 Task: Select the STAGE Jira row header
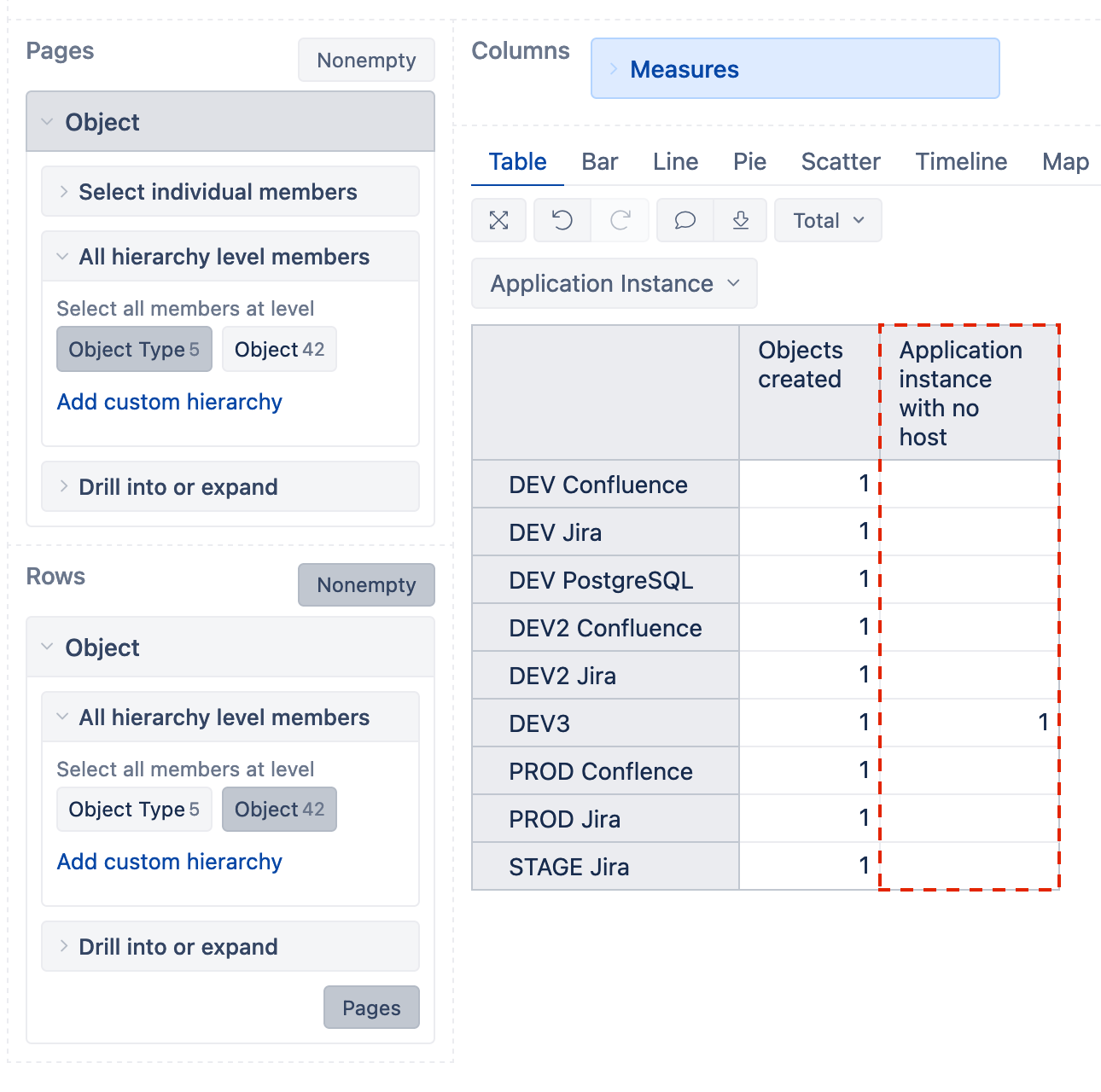(605, 867)
